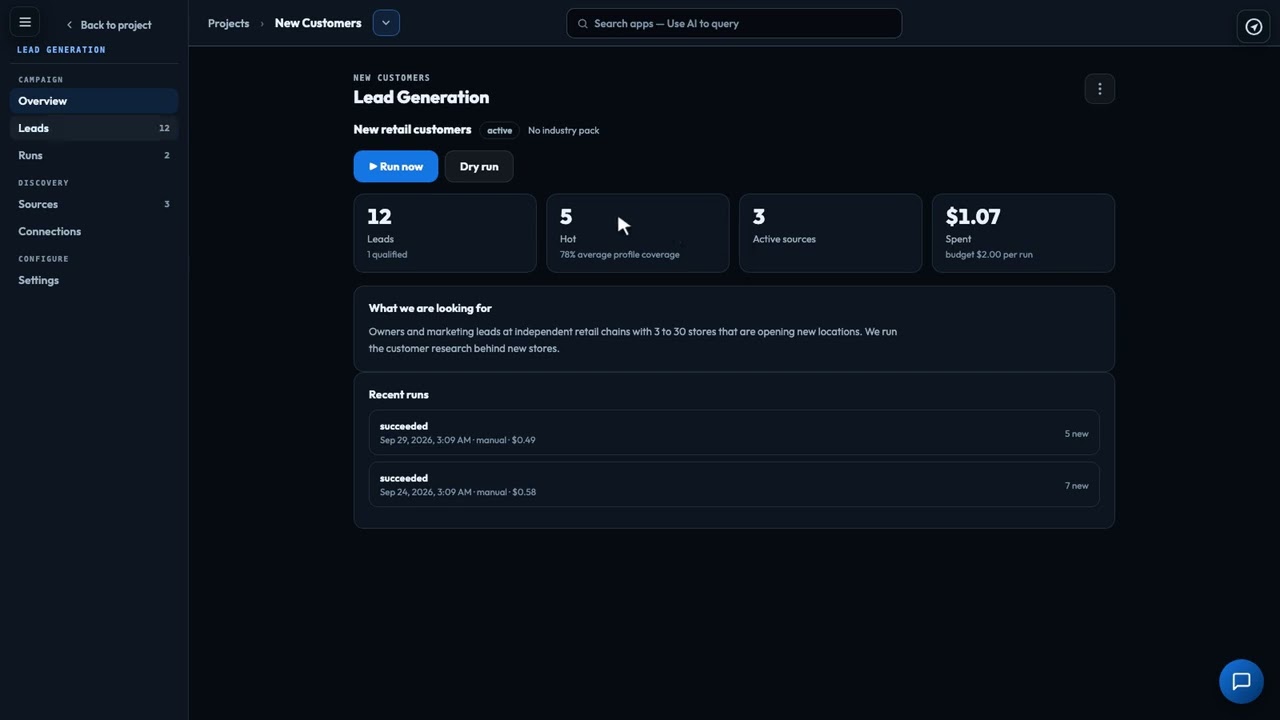
Task: Click the compass icon in top right
Action: coord(1253,27)
